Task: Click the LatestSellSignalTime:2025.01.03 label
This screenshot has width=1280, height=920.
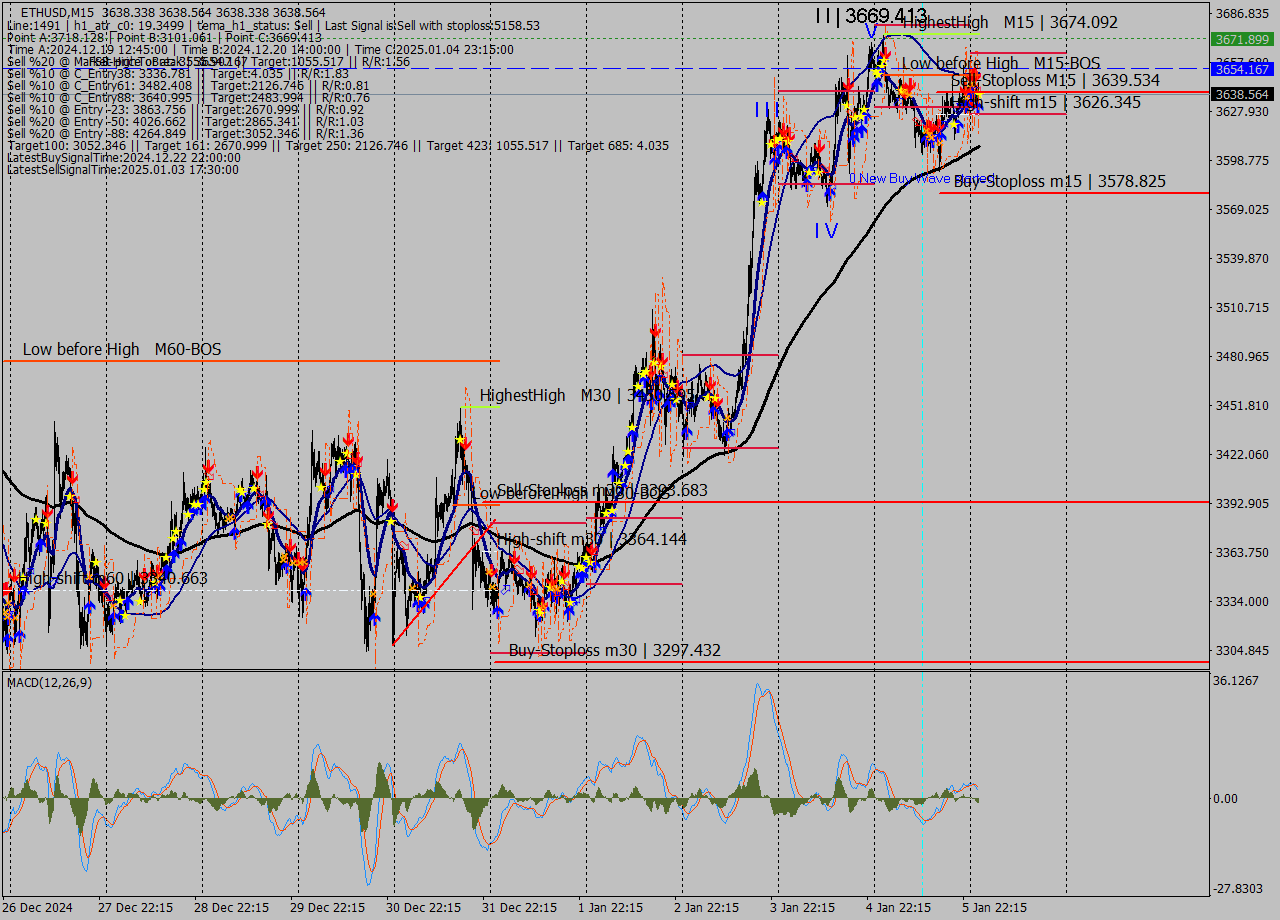Action: click(123, 169)
